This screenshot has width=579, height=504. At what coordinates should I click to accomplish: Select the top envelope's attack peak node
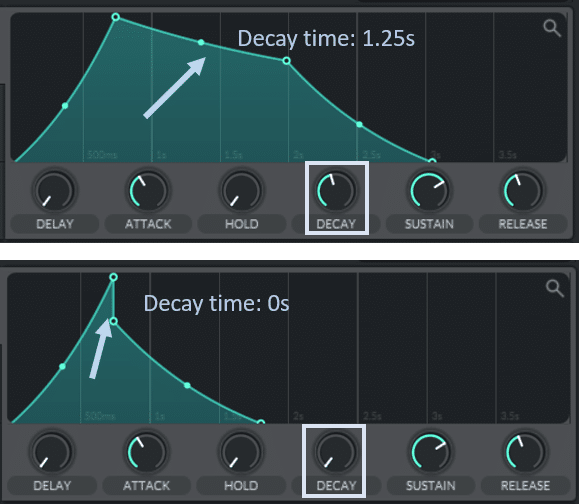[116, 17]
